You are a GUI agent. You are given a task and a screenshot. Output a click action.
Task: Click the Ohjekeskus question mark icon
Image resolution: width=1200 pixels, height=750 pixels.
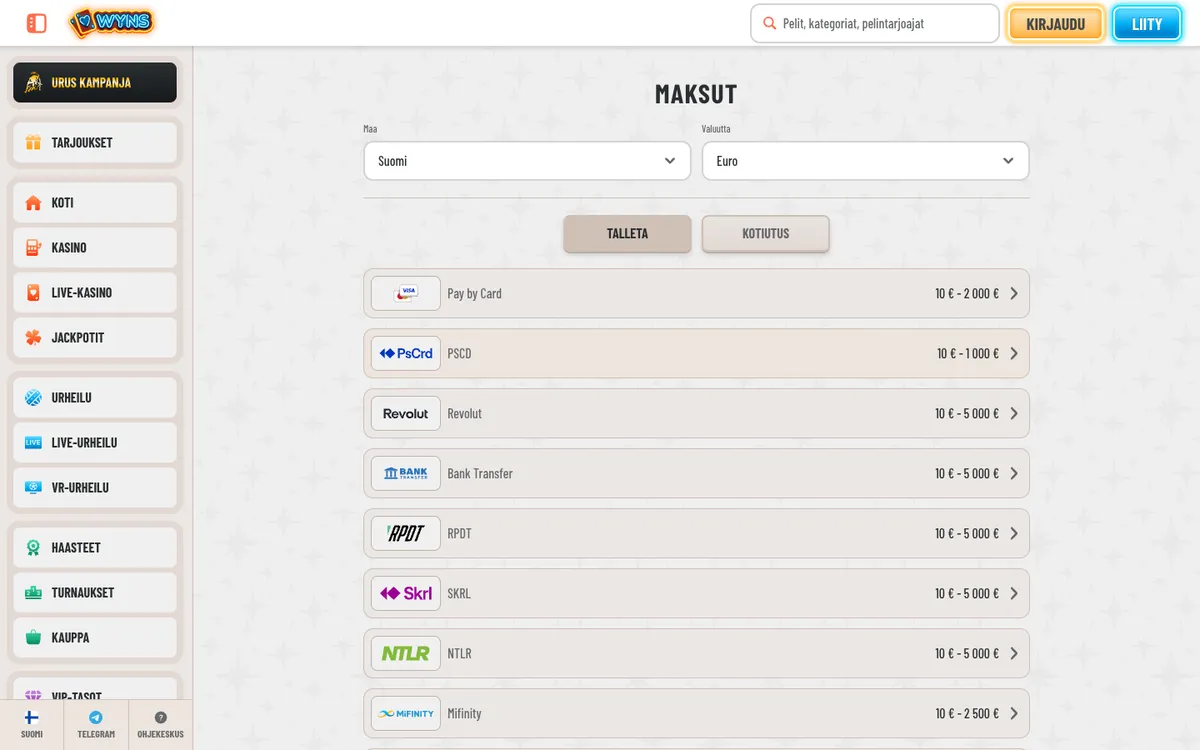tap(160, 718)
